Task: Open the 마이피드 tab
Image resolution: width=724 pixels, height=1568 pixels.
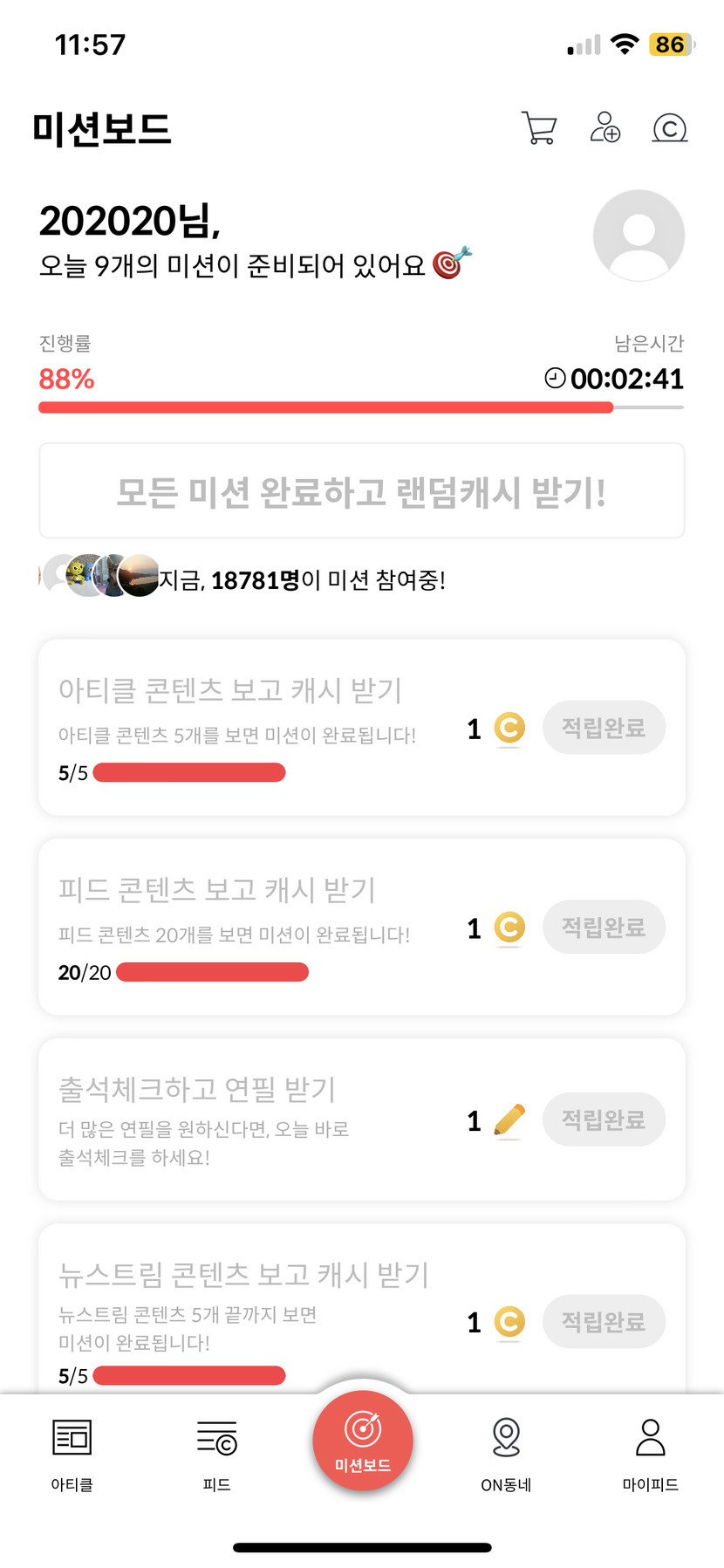Action: (650, 1455)
